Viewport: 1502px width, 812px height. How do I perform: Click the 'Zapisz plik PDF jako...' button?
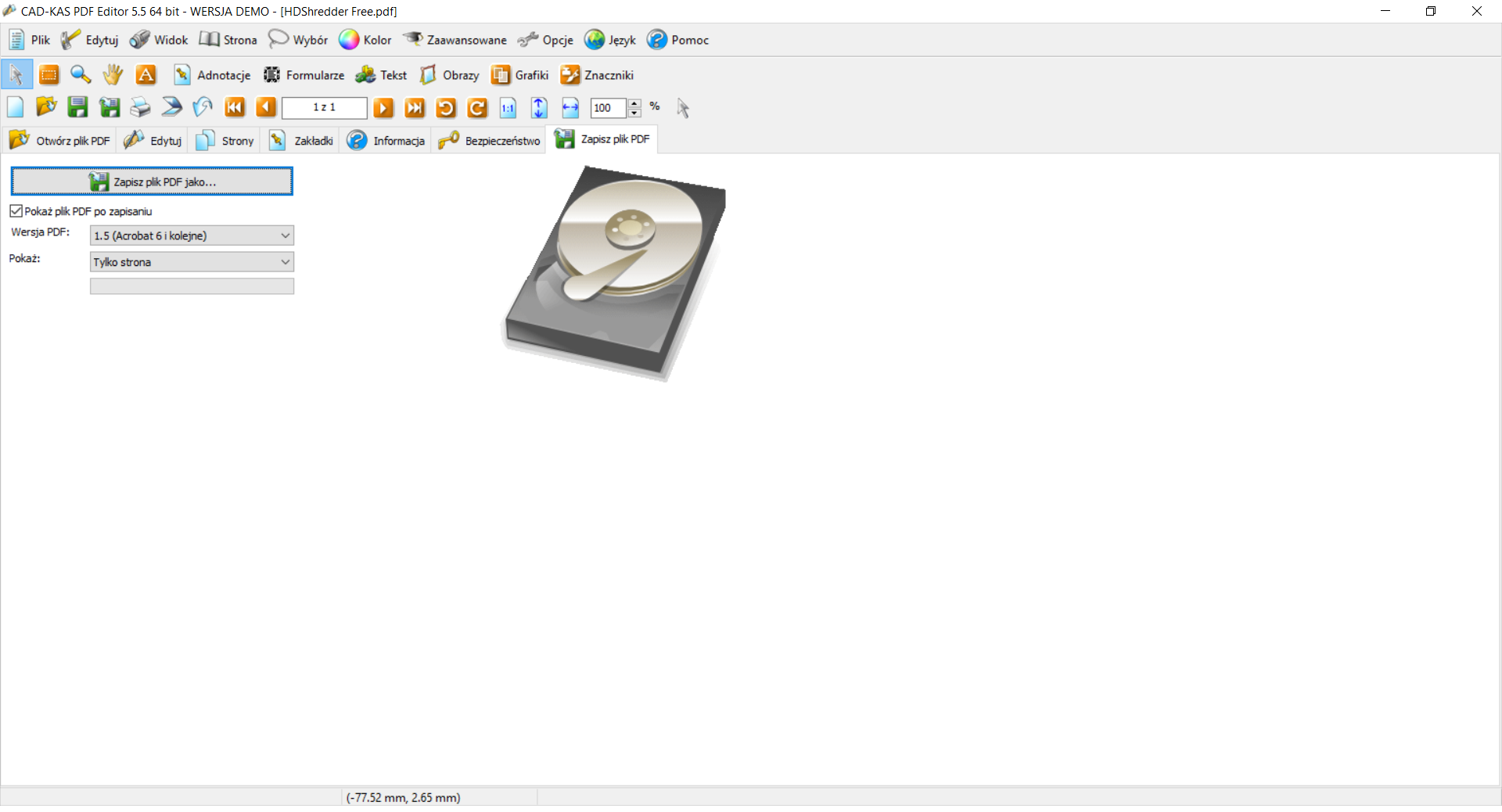152,181
